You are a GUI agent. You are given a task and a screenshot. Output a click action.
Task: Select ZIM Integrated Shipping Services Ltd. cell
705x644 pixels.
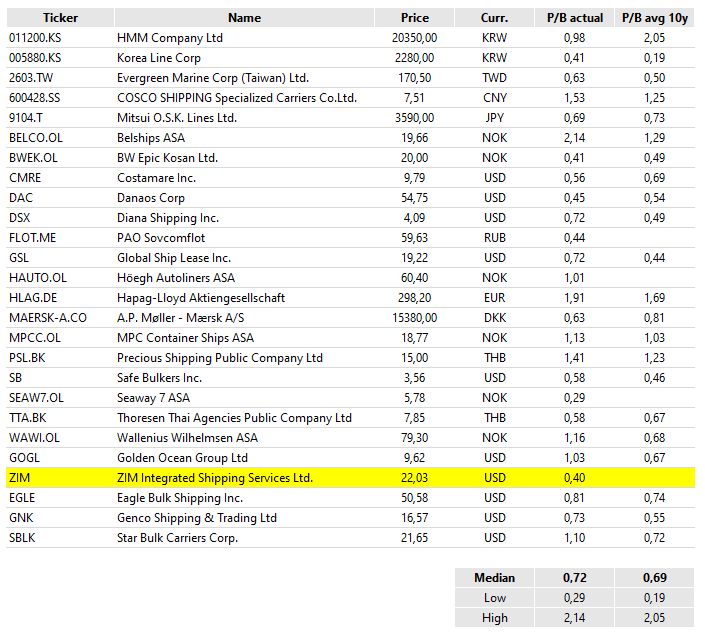(x=244, y=478)
